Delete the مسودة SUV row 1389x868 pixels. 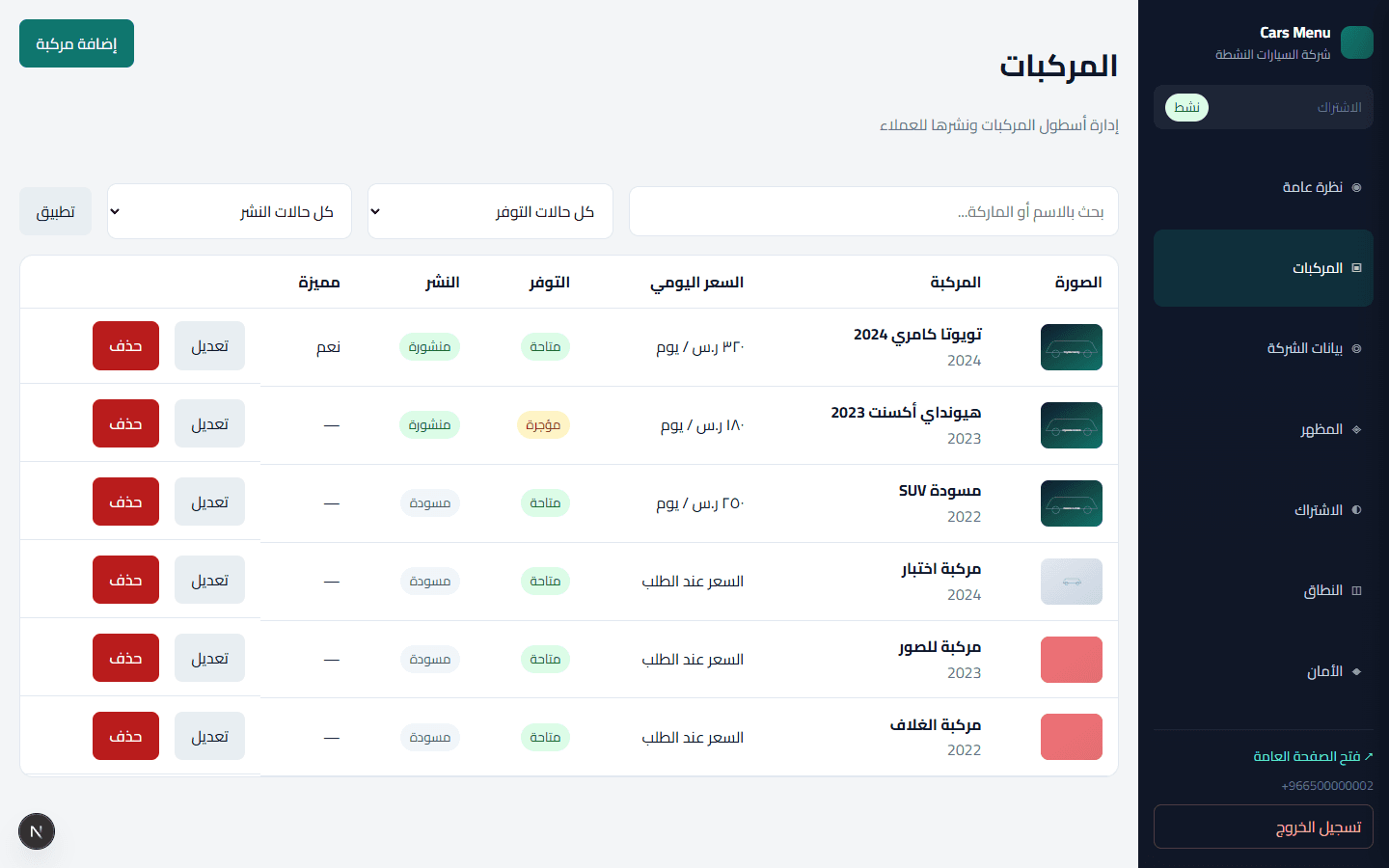[125, 502]
